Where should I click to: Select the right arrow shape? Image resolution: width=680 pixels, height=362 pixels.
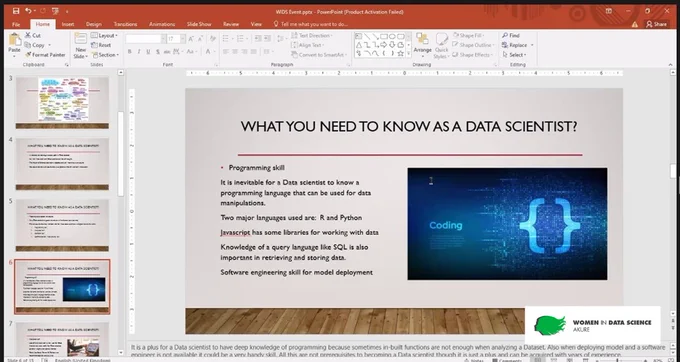pos(384,45)
